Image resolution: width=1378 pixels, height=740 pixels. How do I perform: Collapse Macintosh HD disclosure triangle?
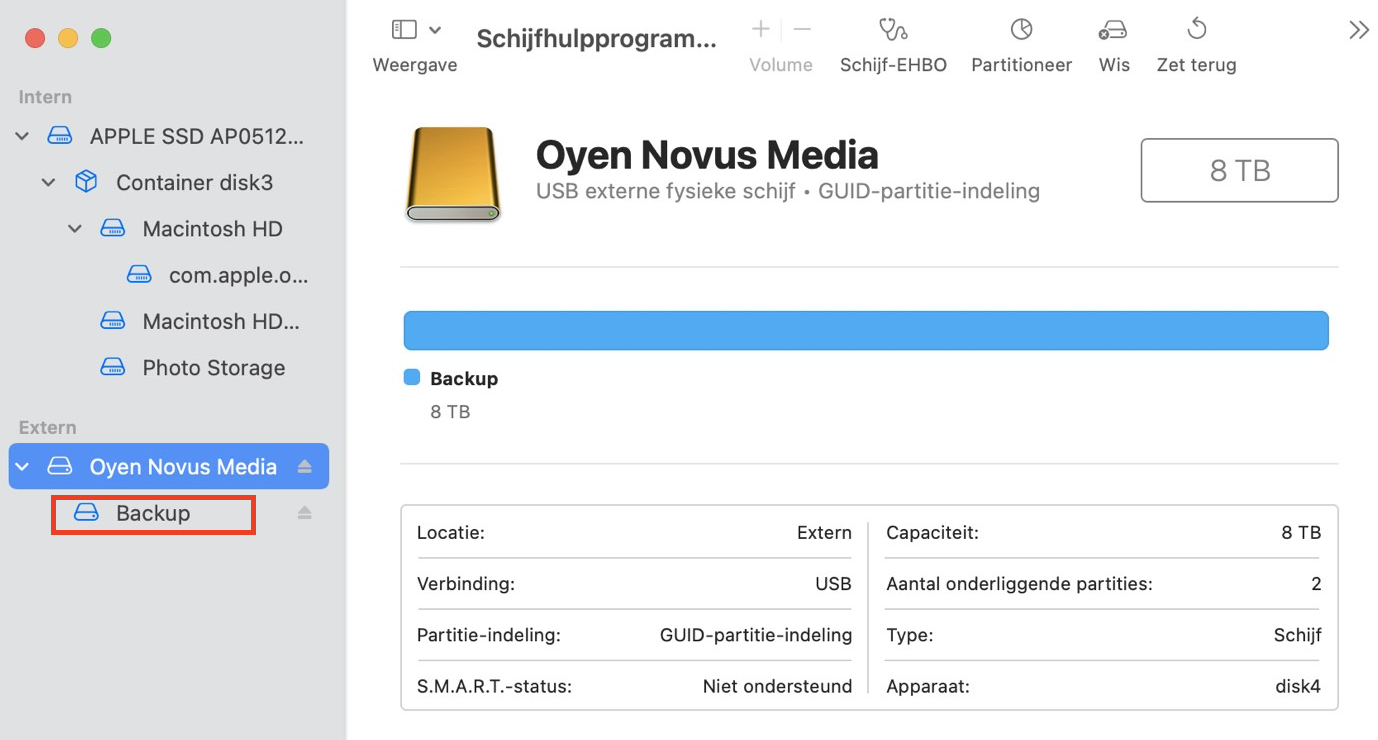[74, 228]
